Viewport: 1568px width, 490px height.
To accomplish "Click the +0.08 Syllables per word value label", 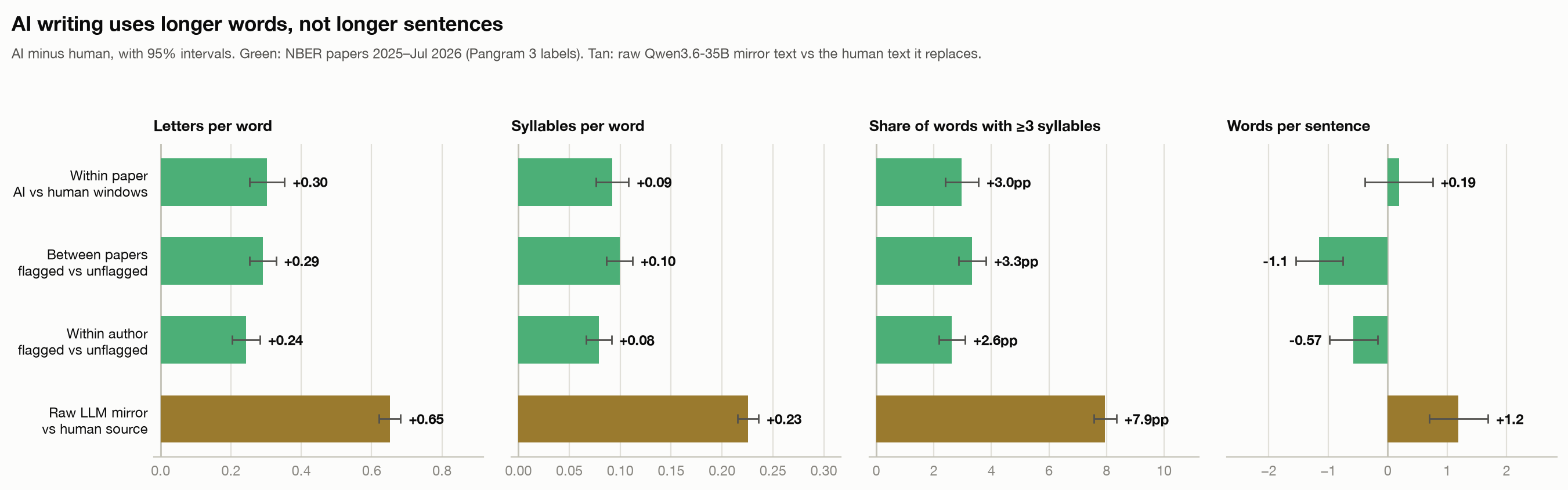I will pyautogui.click(x=637, y=340).
